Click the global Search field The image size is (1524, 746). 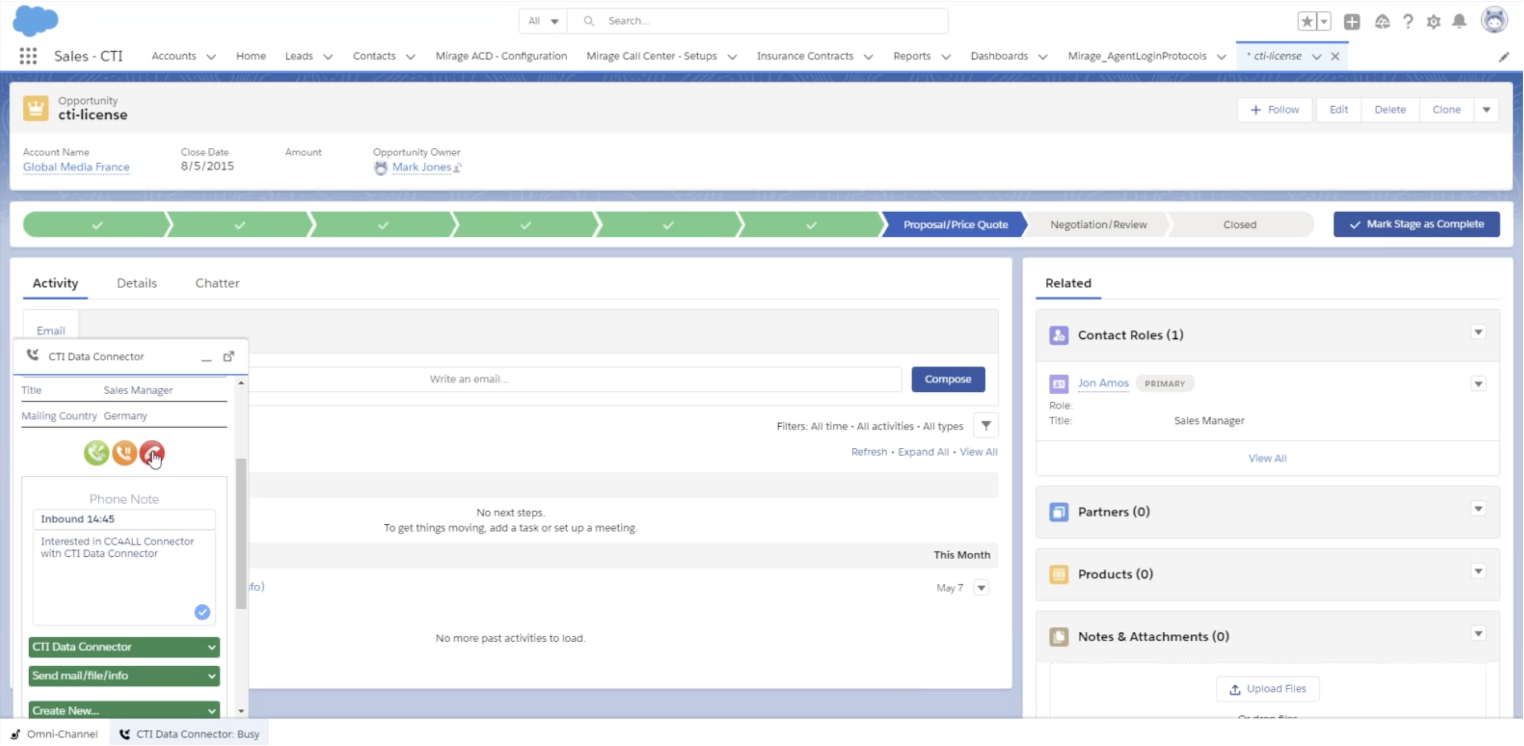(757, 21)
